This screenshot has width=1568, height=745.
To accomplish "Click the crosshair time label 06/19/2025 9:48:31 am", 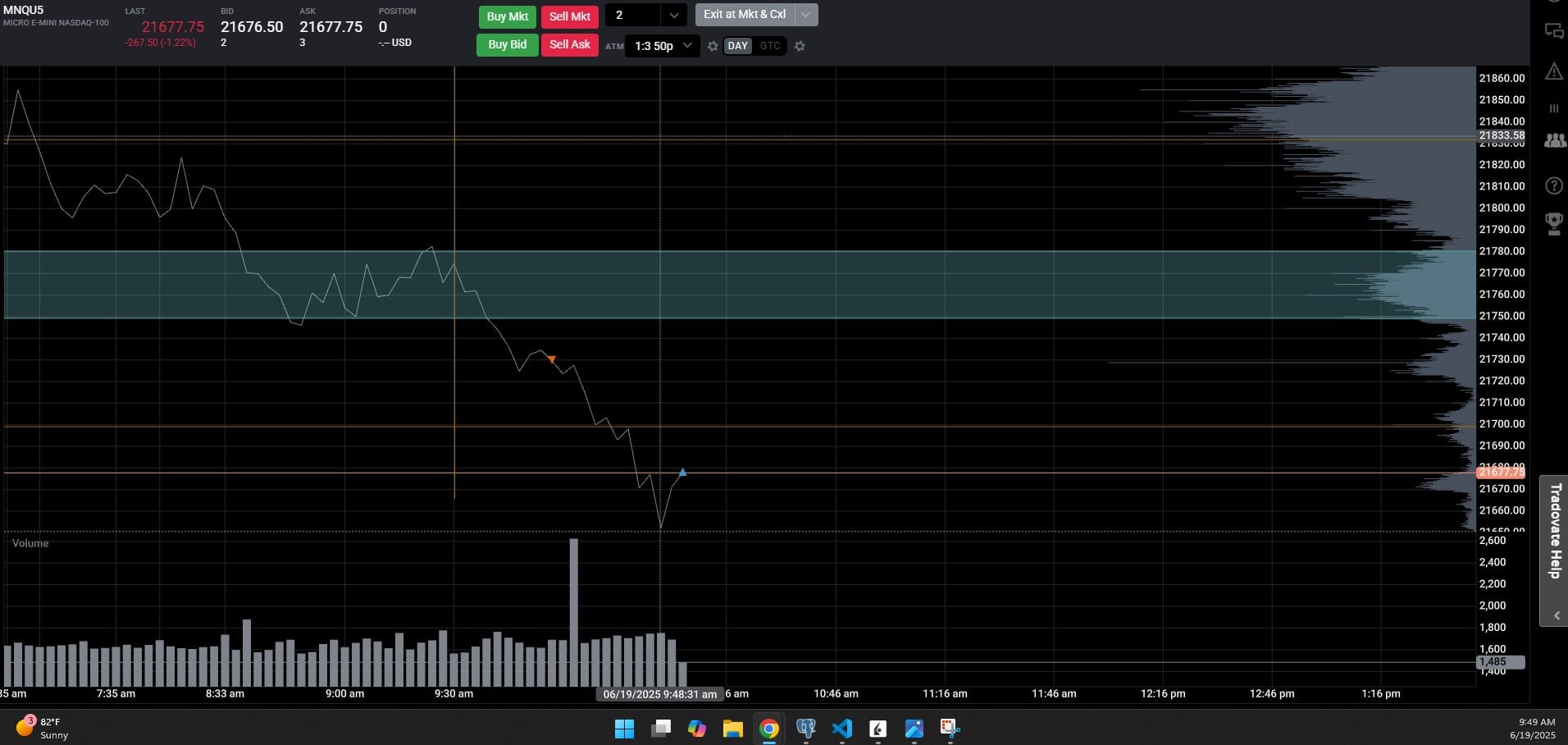I will point(660,694).
